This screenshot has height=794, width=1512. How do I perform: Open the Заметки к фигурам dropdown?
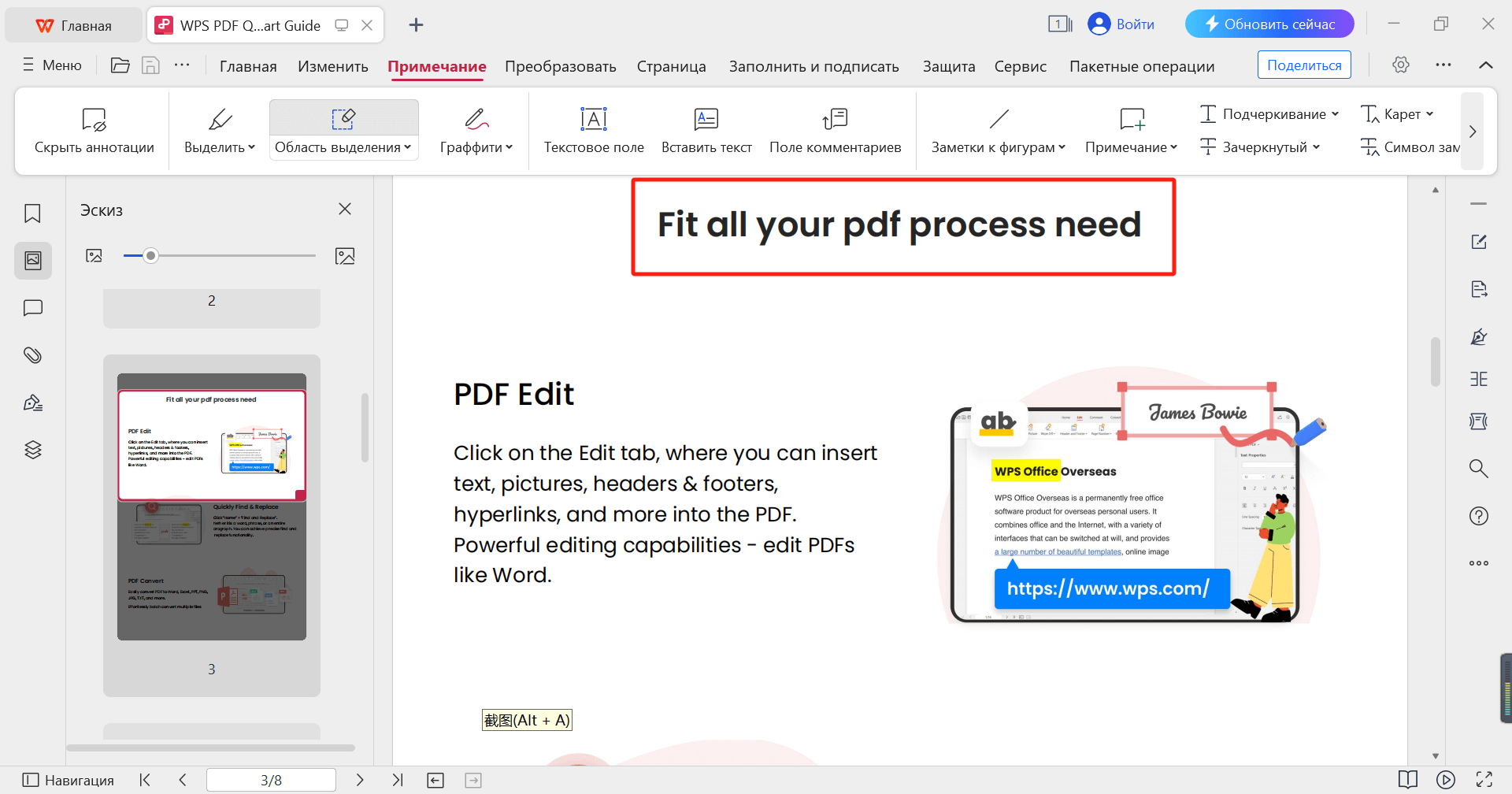pos(996,147)
